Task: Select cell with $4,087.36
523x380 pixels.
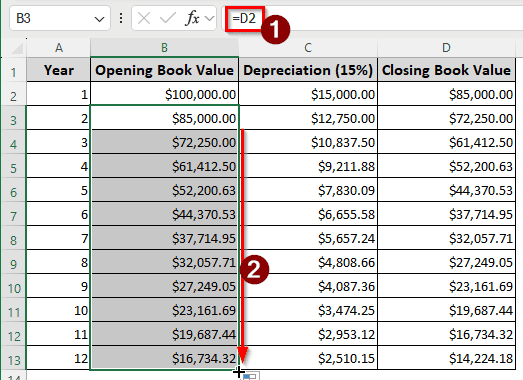Action: tap(308, 286)
